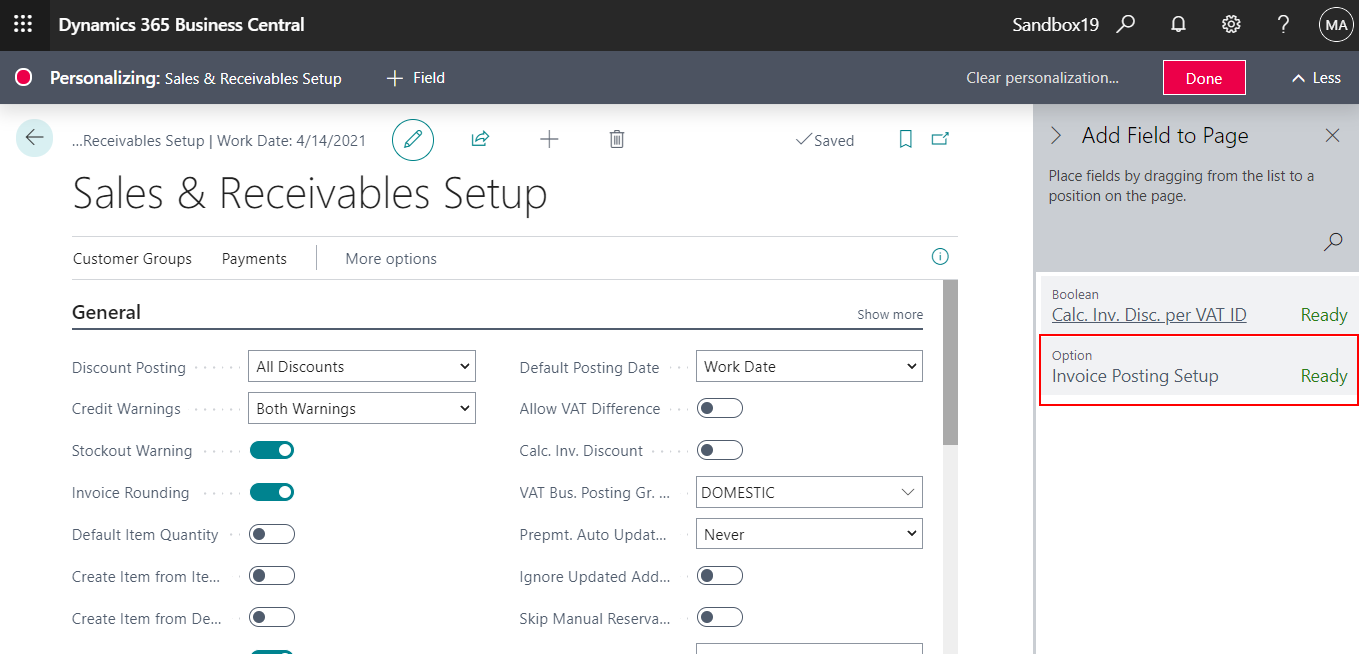Open the Payments menu item
The width and height of the screenshot is (1359, 654).
[254, 259]
